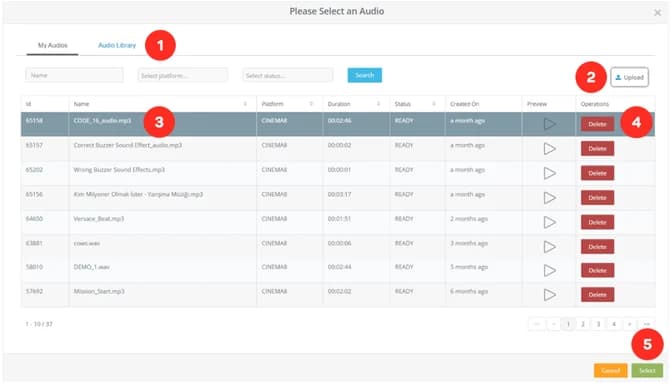The height and width of the screenshot is (385, 670).
Task: Delete Correct Buzzer Sound Effect audio
Action: tap(597, 149)
